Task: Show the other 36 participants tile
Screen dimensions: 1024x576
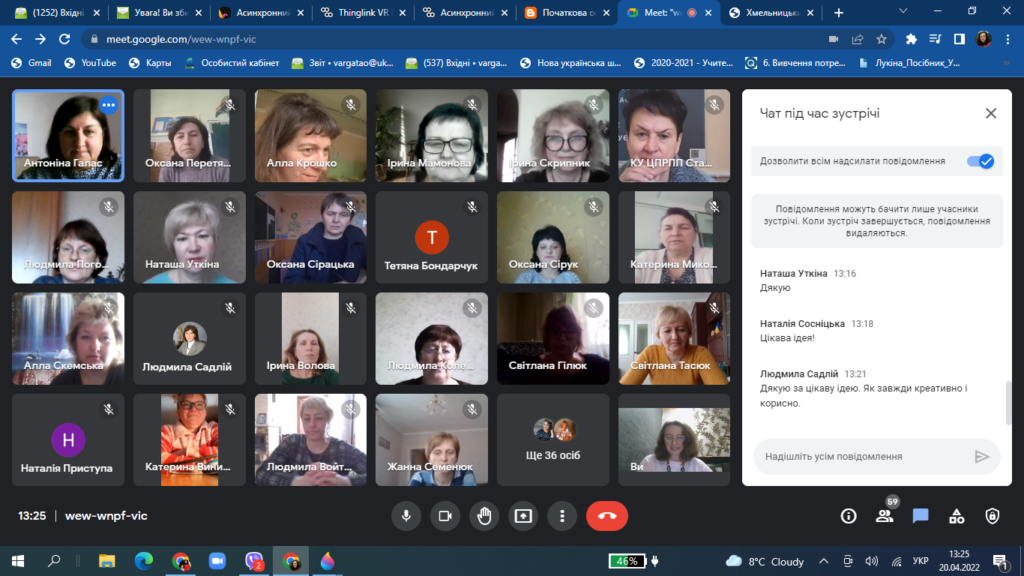Action: pyautogui.click(x=553, y=440)
